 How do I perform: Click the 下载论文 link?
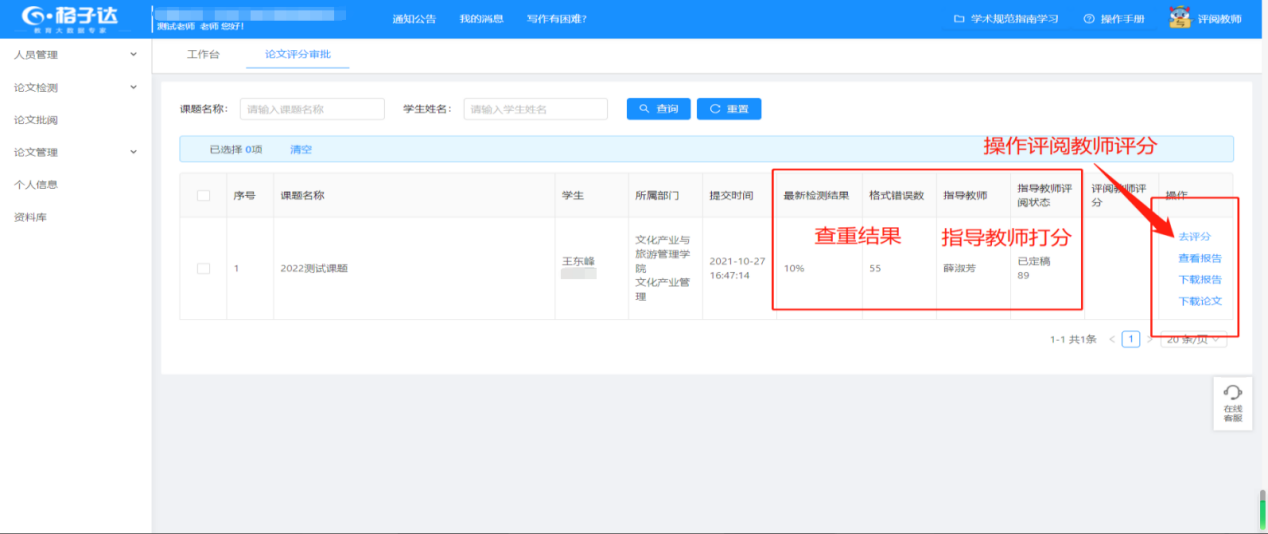click(1199, 301)
